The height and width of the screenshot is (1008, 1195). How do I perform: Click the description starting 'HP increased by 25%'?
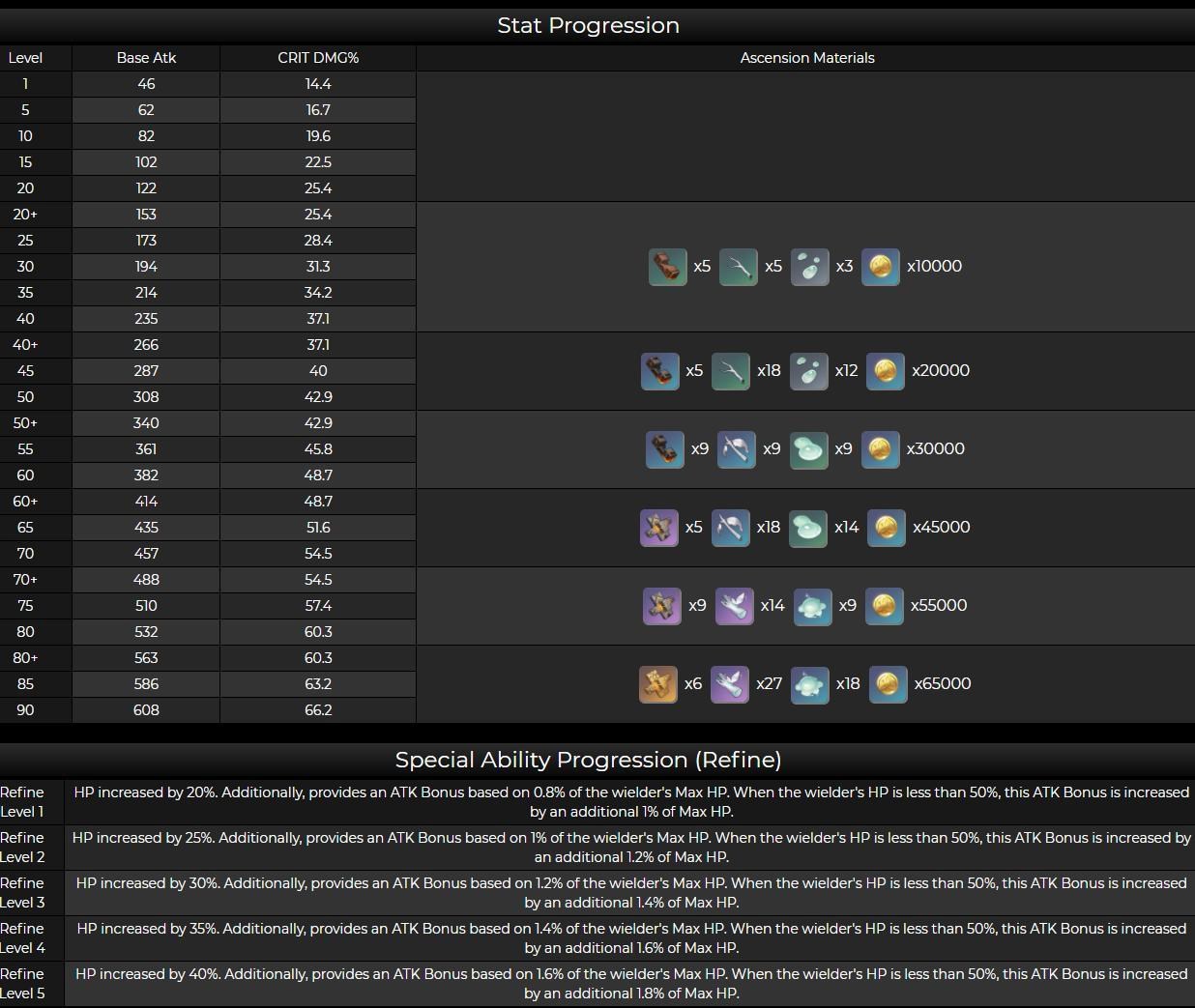pos(631,848)
